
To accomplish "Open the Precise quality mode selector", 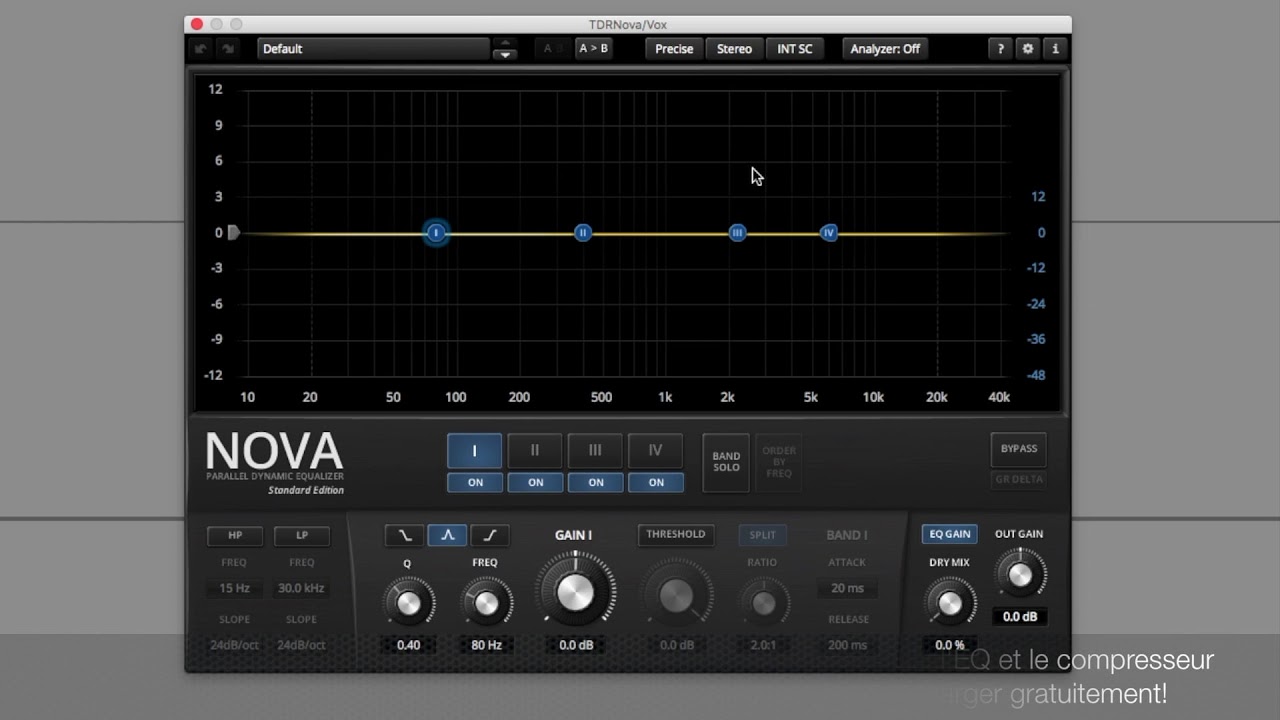I will click(674, 48).
